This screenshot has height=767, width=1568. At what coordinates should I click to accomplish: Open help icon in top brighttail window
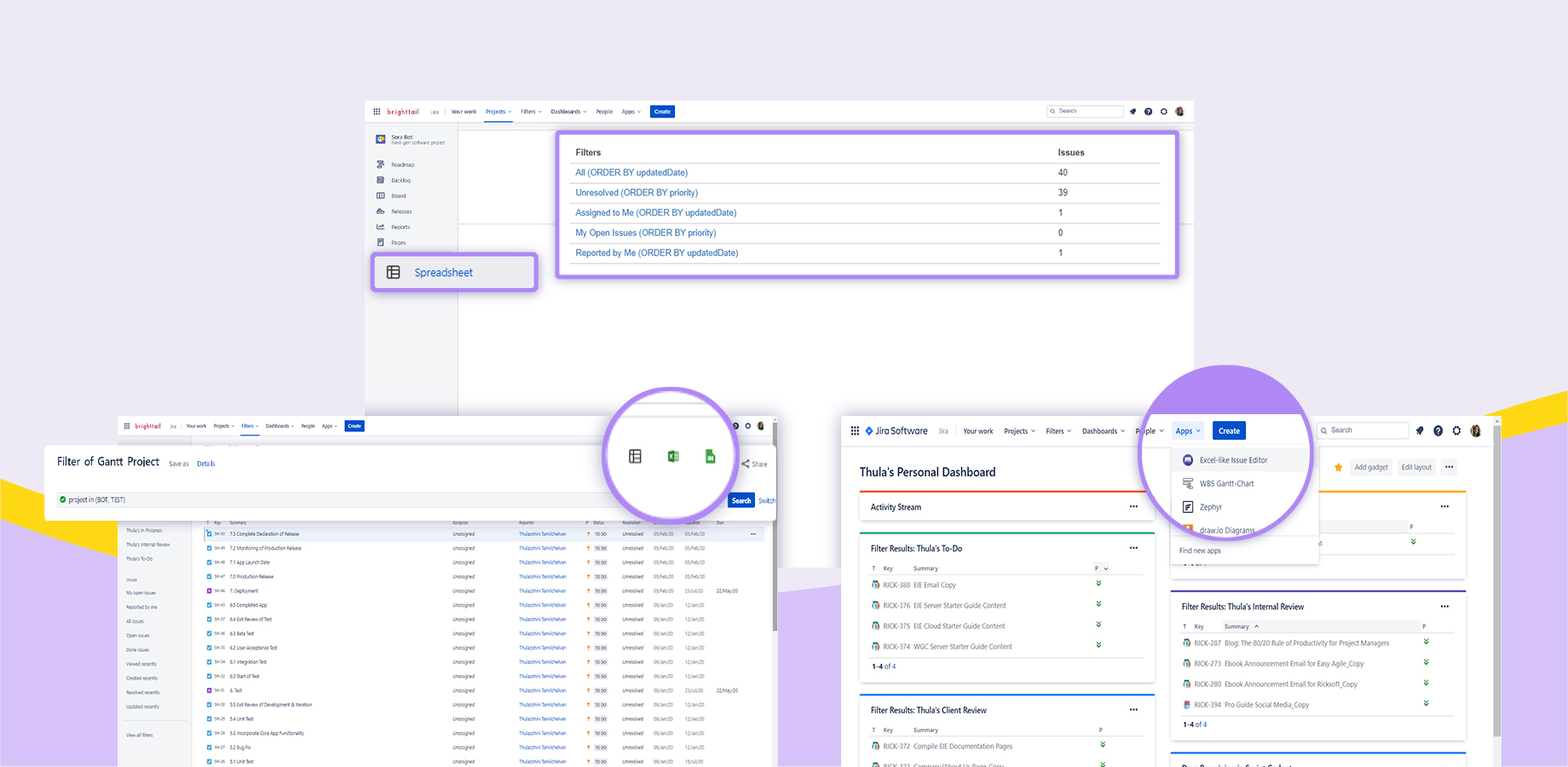1148,112
